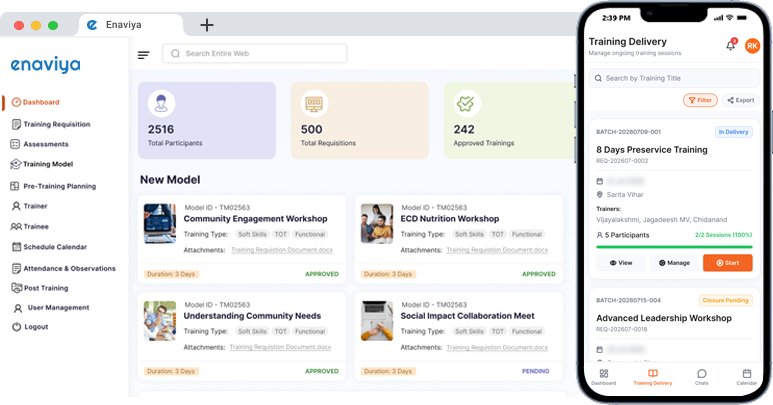Click Advanced Leadership Workshop title
This screenshot has width=773, height=405.
pyautogui.click(x=664, y=318)
